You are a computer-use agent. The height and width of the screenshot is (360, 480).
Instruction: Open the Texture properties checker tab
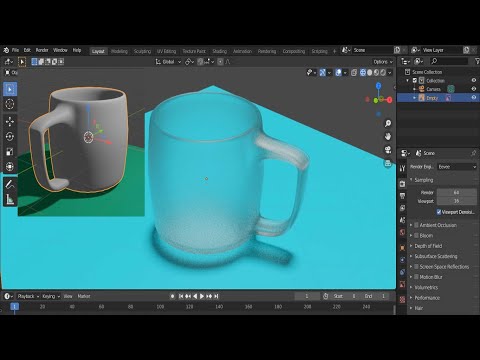[x=402, y=299]
